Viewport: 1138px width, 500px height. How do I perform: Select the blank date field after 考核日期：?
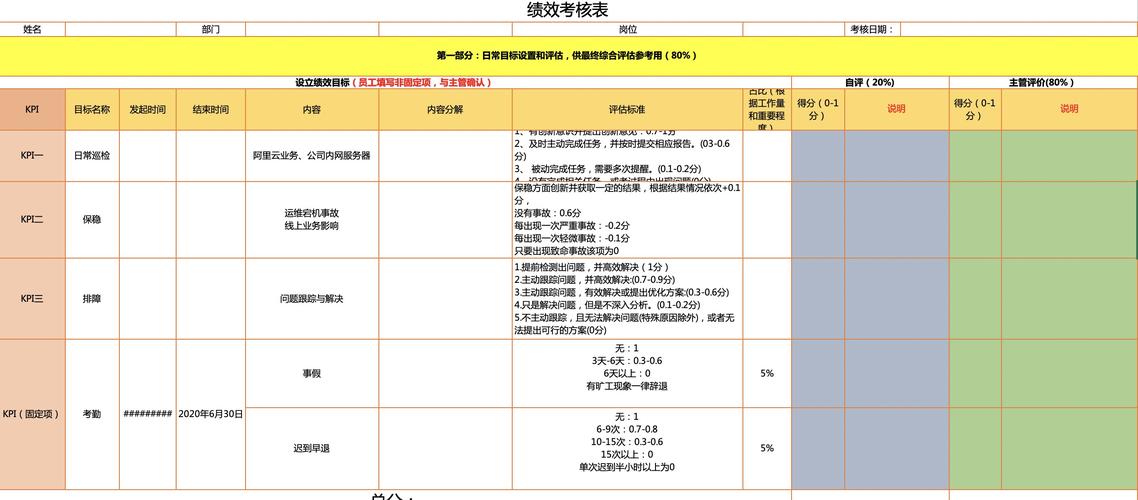pos(1019,30)
